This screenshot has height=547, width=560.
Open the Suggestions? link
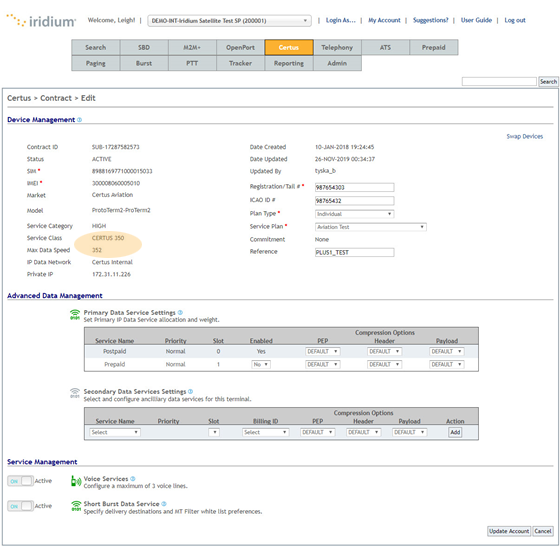coord(430,20)
